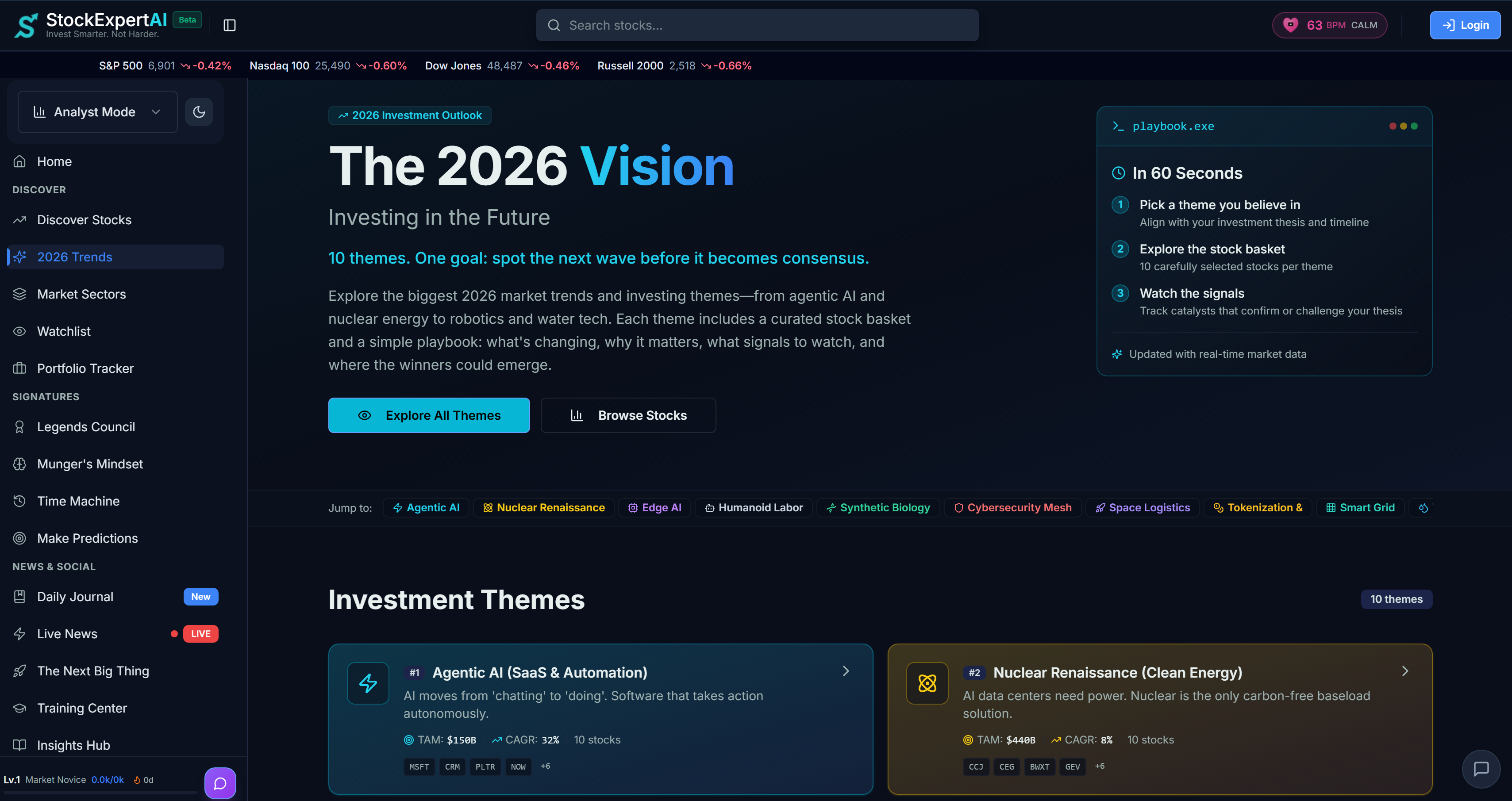
Task: Collapse the sidebar using the panel toggle
Action: click(x=229, y=25)
